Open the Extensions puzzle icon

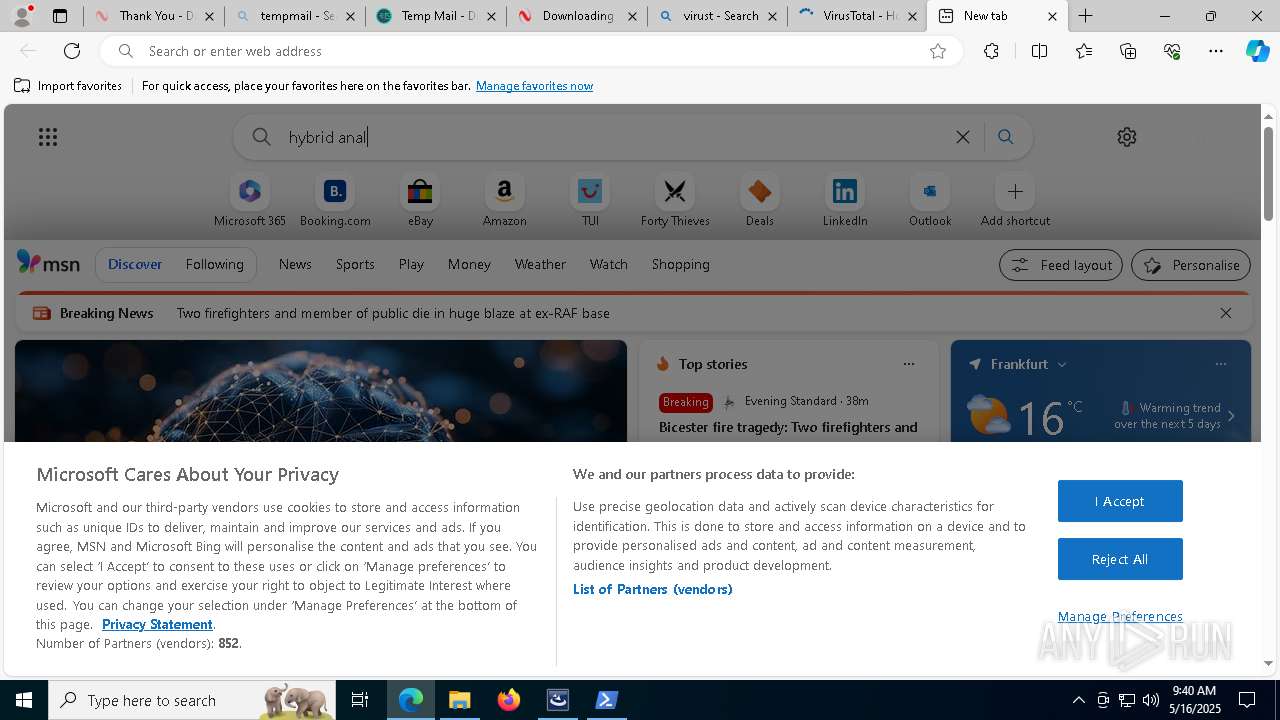pos(991,51)
